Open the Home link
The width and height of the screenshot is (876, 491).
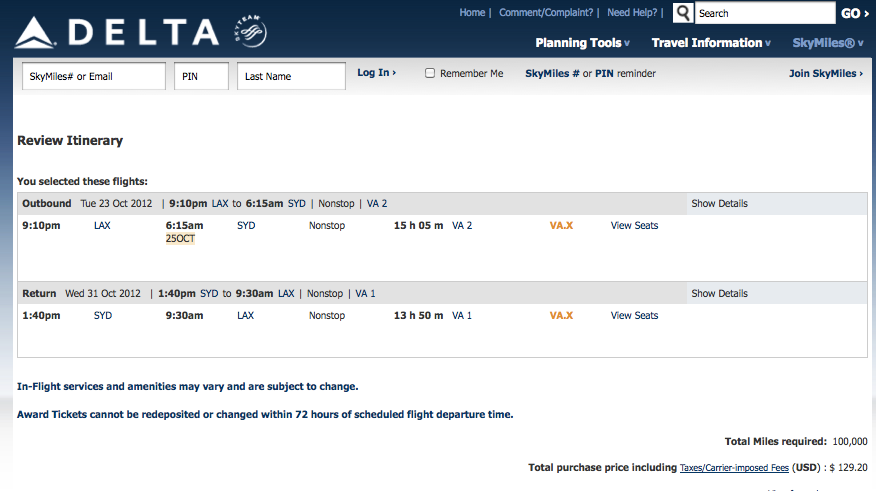[472, 12]
